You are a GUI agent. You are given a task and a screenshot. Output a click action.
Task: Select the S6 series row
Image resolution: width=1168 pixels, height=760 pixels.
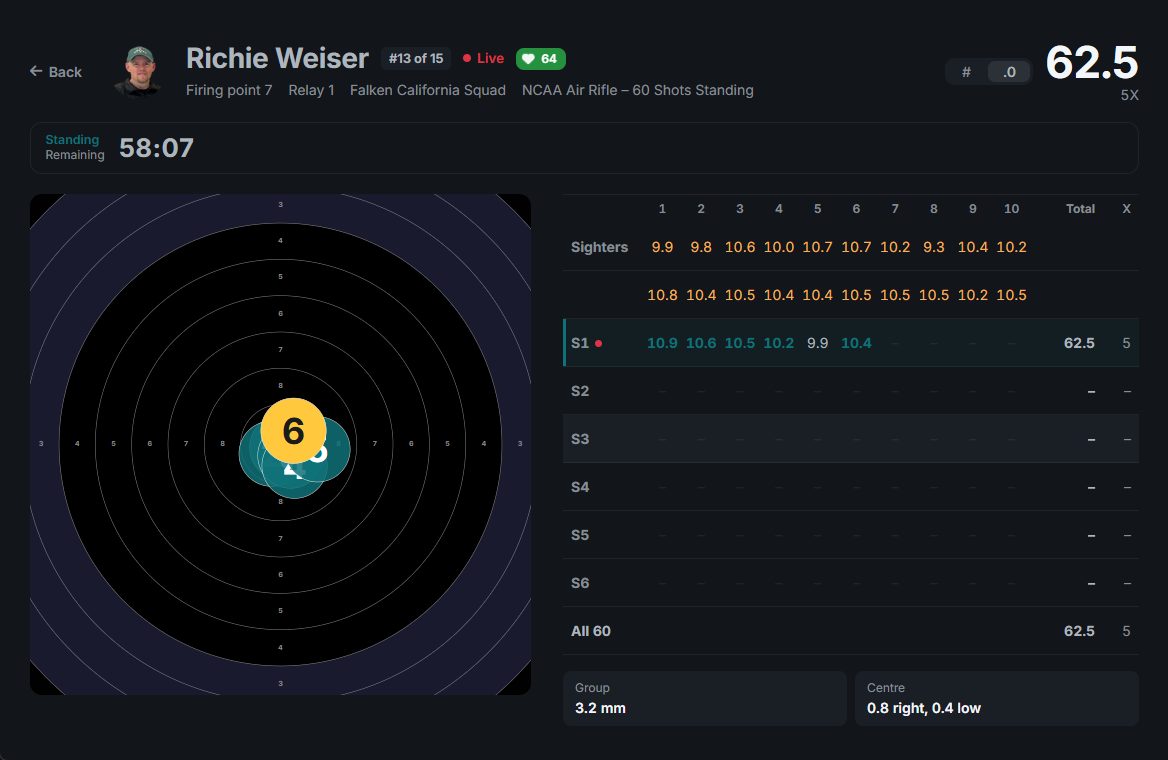(851, 583)
